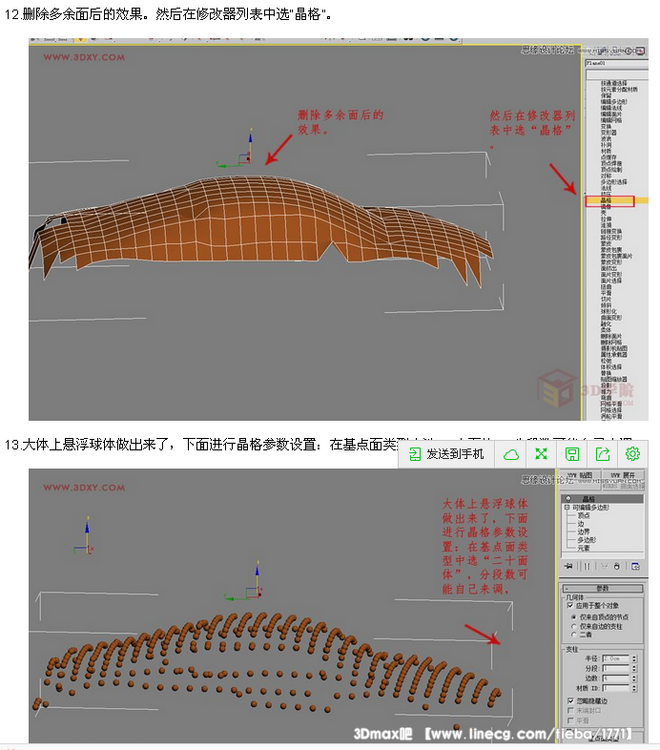Click the green fullscreen expand icon
Image resolution: width=660 pixels, height=750 pixels.
click(541, 454)
